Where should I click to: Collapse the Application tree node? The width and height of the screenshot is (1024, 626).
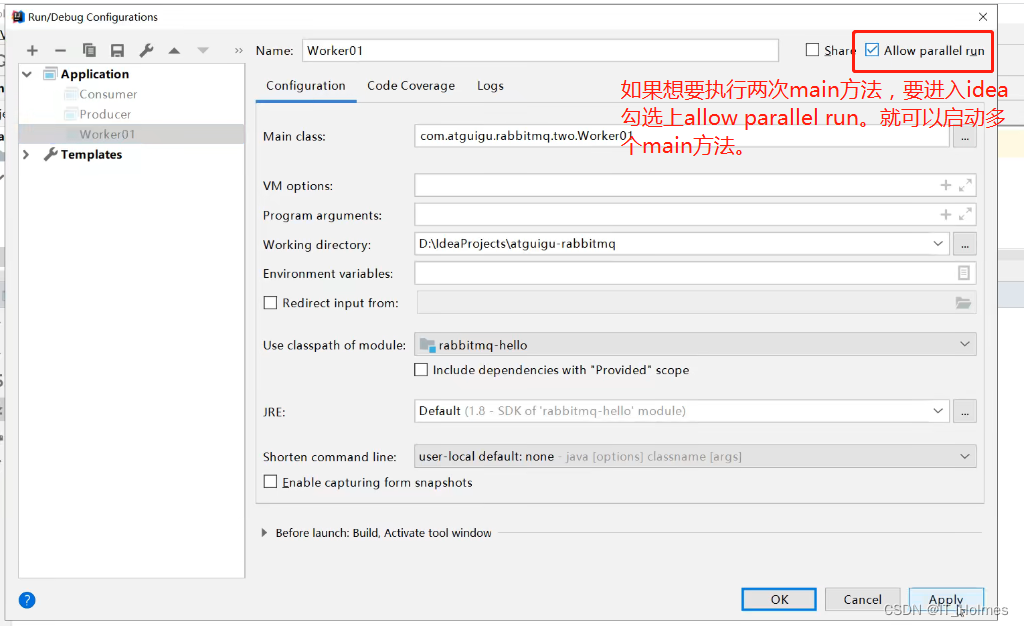point(27,74)
